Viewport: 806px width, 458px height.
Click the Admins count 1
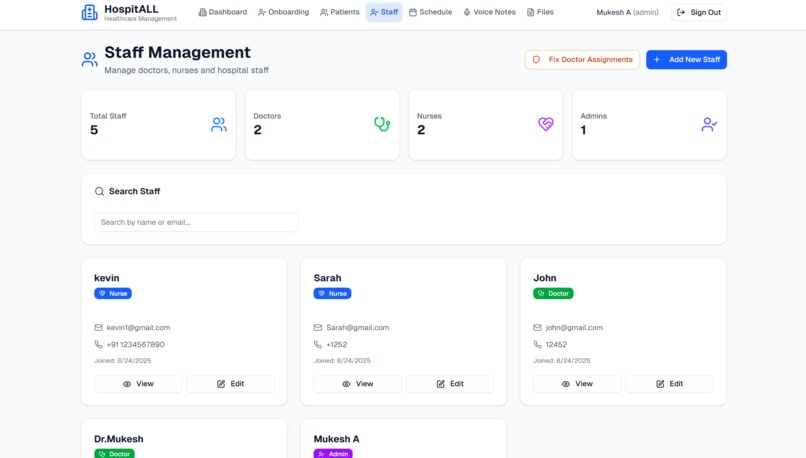(583, 130)
